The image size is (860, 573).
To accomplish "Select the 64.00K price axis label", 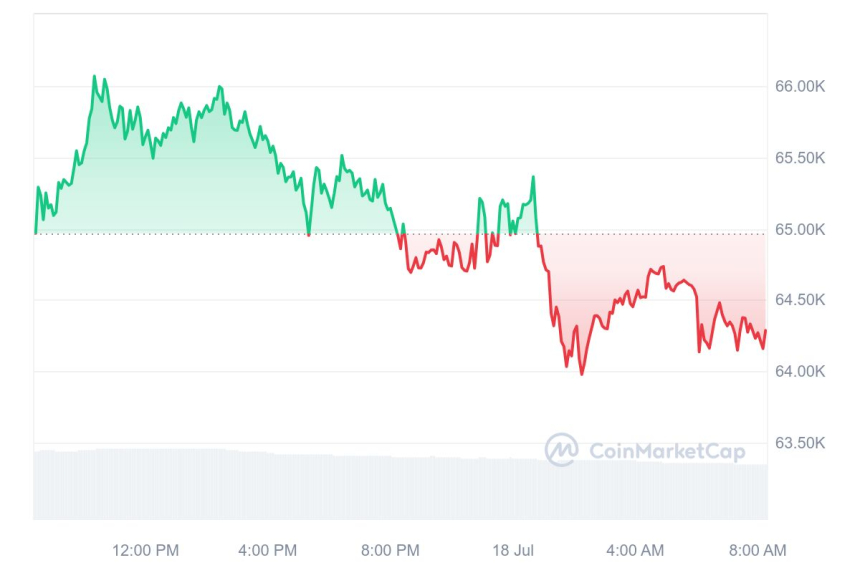I will pyautogui.click(x=800, y=372).
